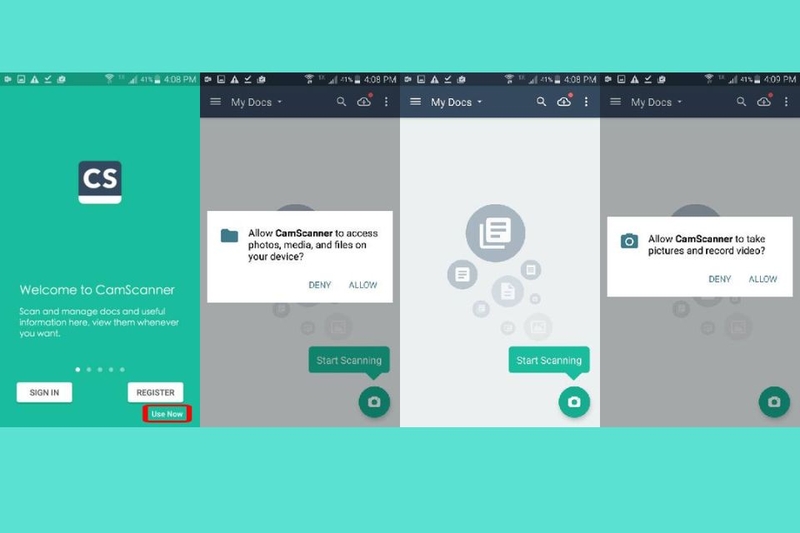
Task: Tap the CS CamScanner logo
Action: (x=100, y=182)
